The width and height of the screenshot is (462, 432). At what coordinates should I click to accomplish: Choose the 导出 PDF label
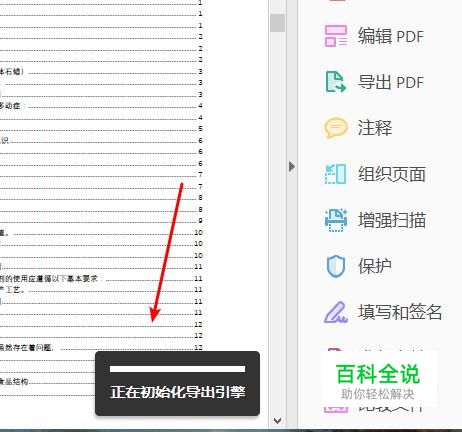pos(391,82)
